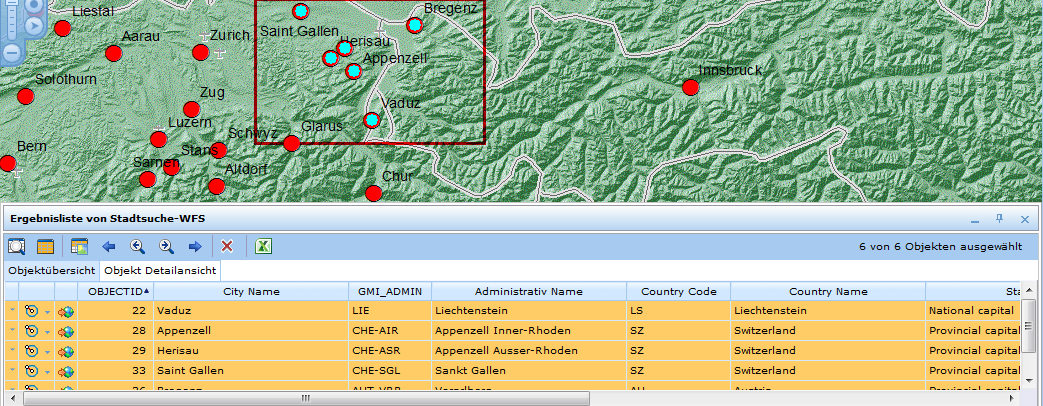The width and height of the screenshot is (1043, 406).
Task: Click the map icon in Vaduz row
Action: 66,311
